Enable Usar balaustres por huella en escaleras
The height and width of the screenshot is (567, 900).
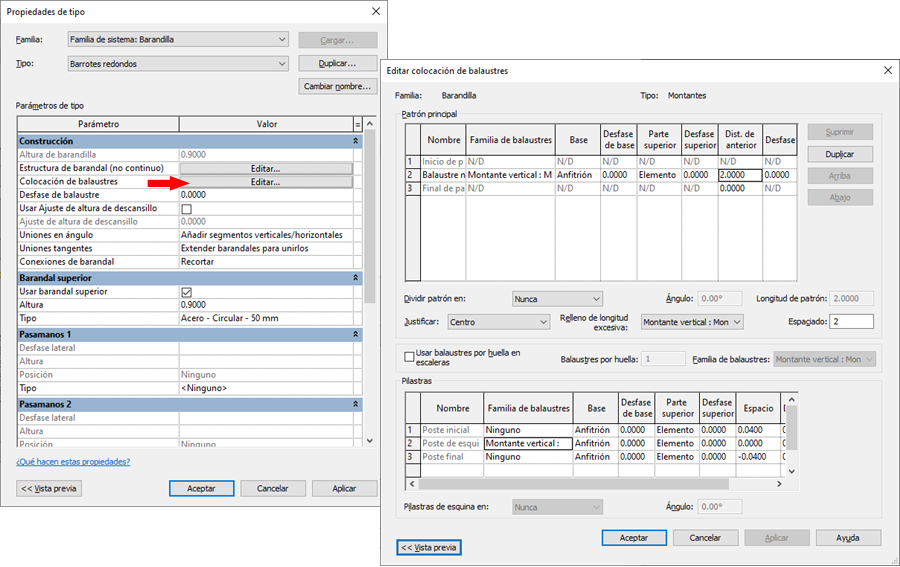point(408,357)
